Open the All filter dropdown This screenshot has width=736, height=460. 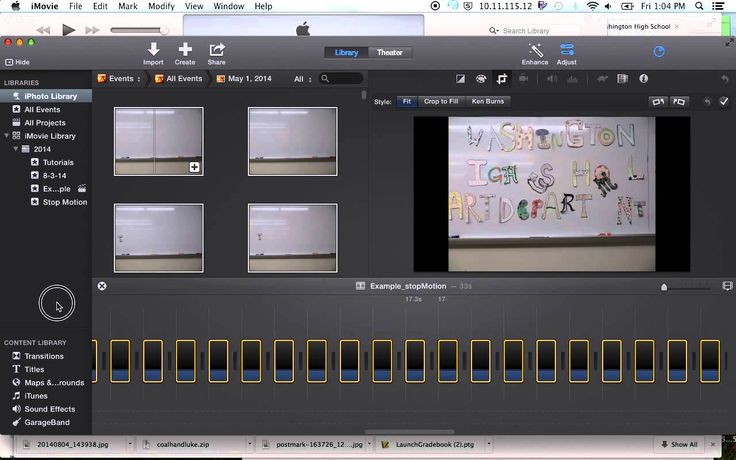click(x=302, y=78)
